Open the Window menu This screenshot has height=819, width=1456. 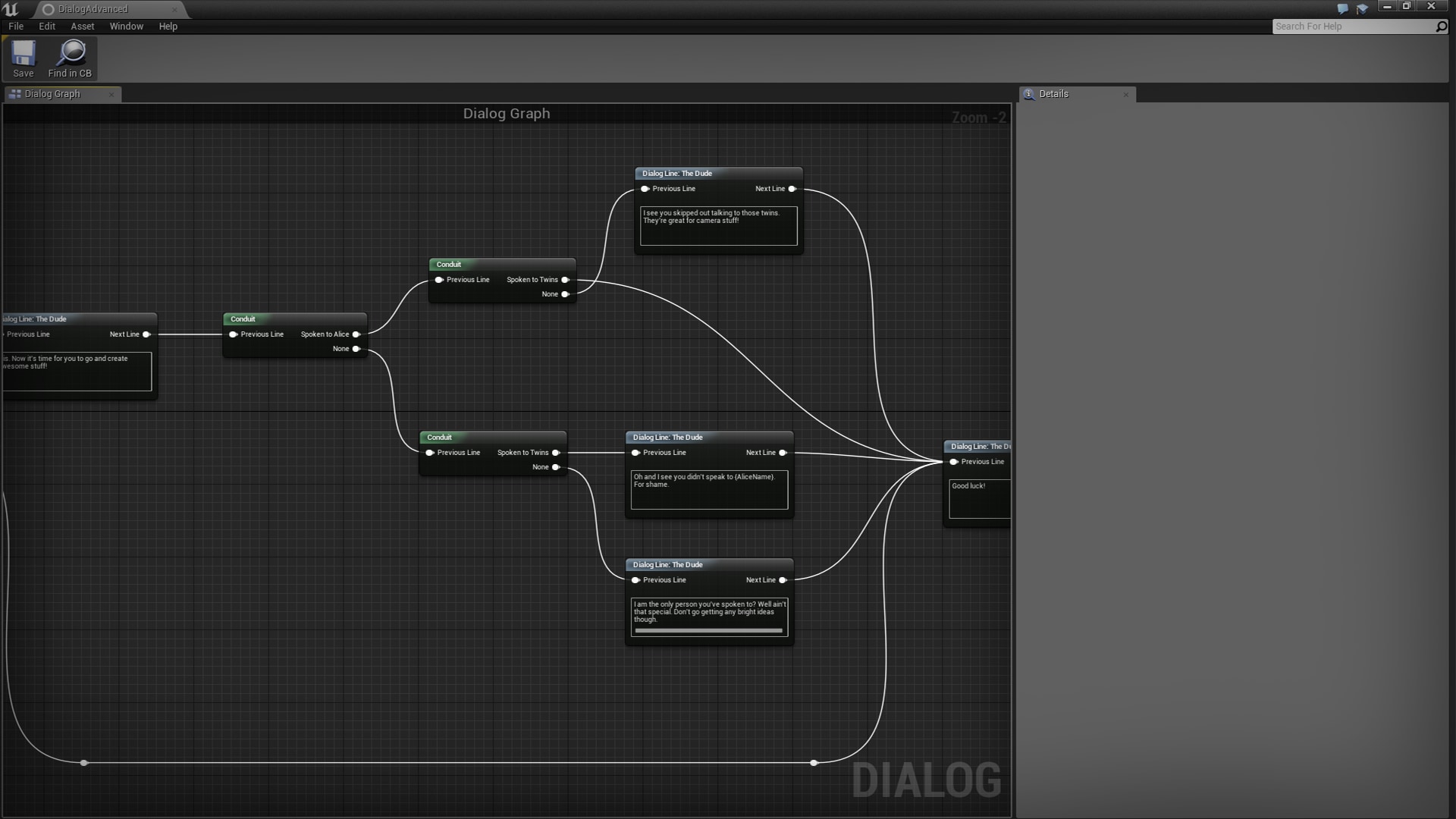pos(126,26)
